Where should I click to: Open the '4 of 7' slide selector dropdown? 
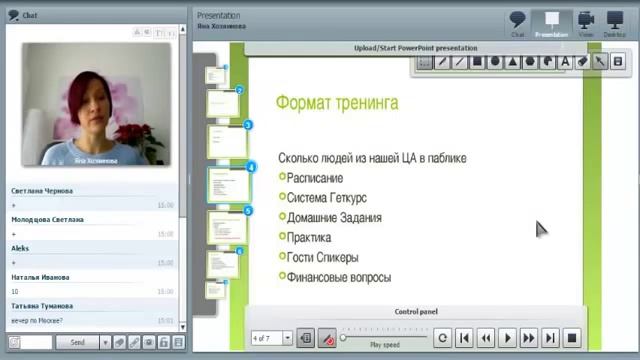click(x=288, y=338)
